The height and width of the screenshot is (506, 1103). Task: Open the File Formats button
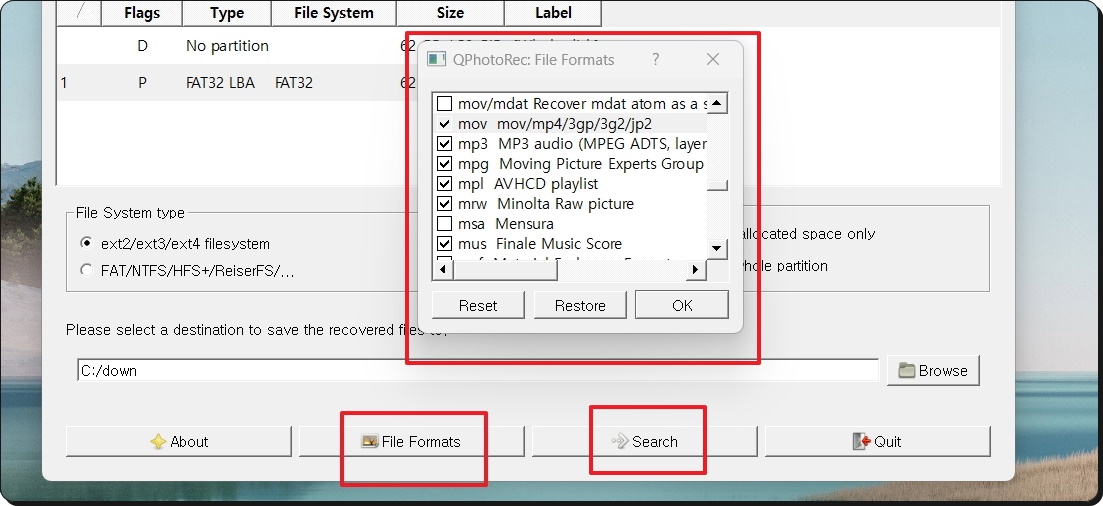click(412, 441)
